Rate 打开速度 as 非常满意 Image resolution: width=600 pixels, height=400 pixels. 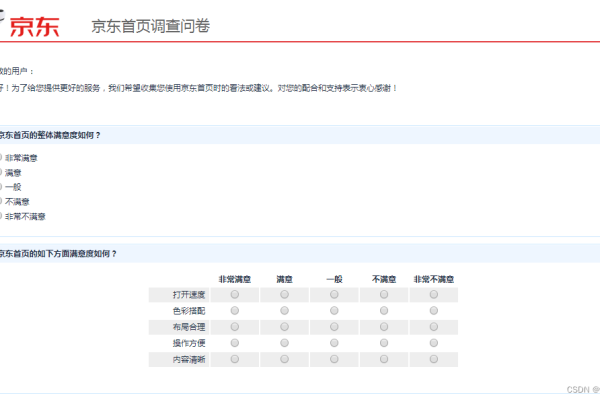tap(235, 294)
